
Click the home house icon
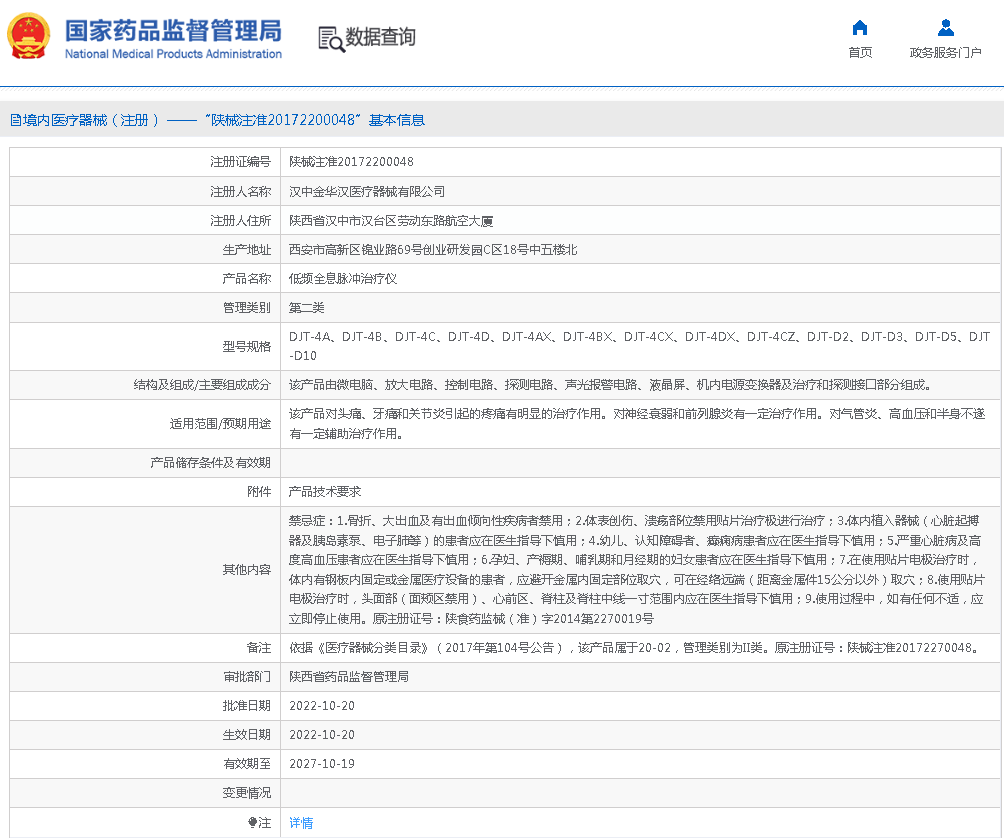coord(860,28)
